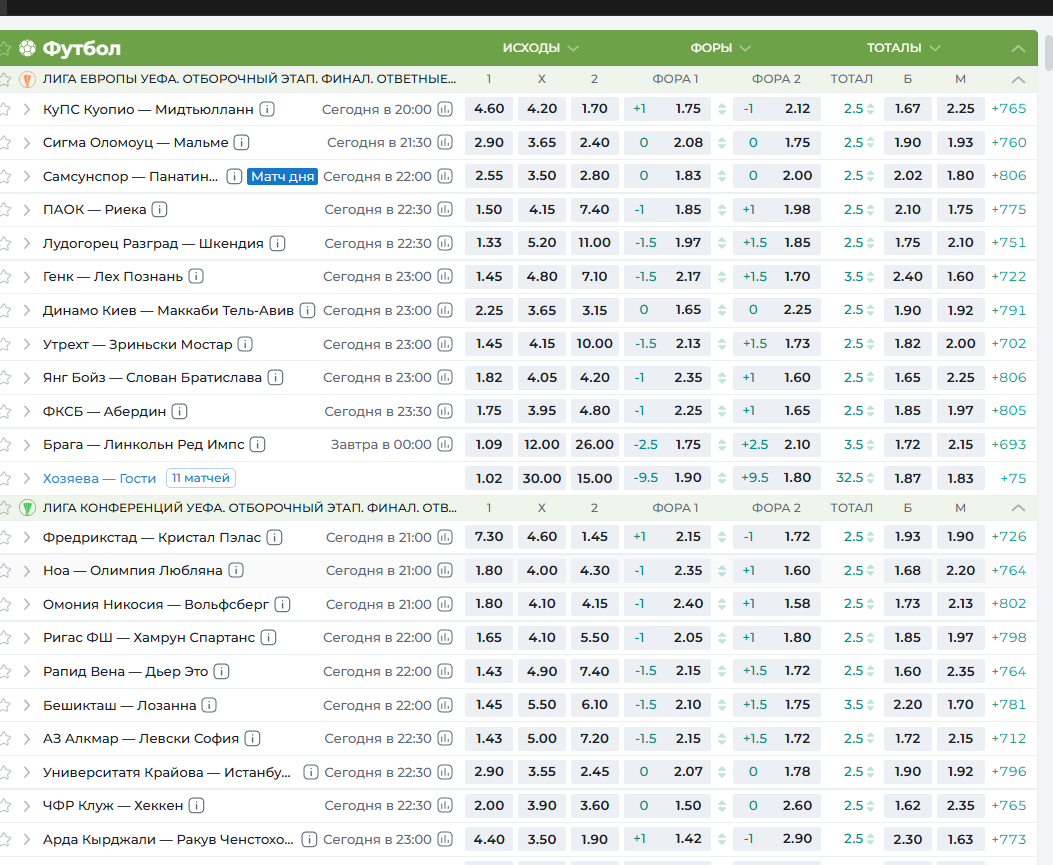This screenshot has height=865, width=1053.
Task: Open statistics chart for Генк — Лех Познань
Action: coord(445,277)
